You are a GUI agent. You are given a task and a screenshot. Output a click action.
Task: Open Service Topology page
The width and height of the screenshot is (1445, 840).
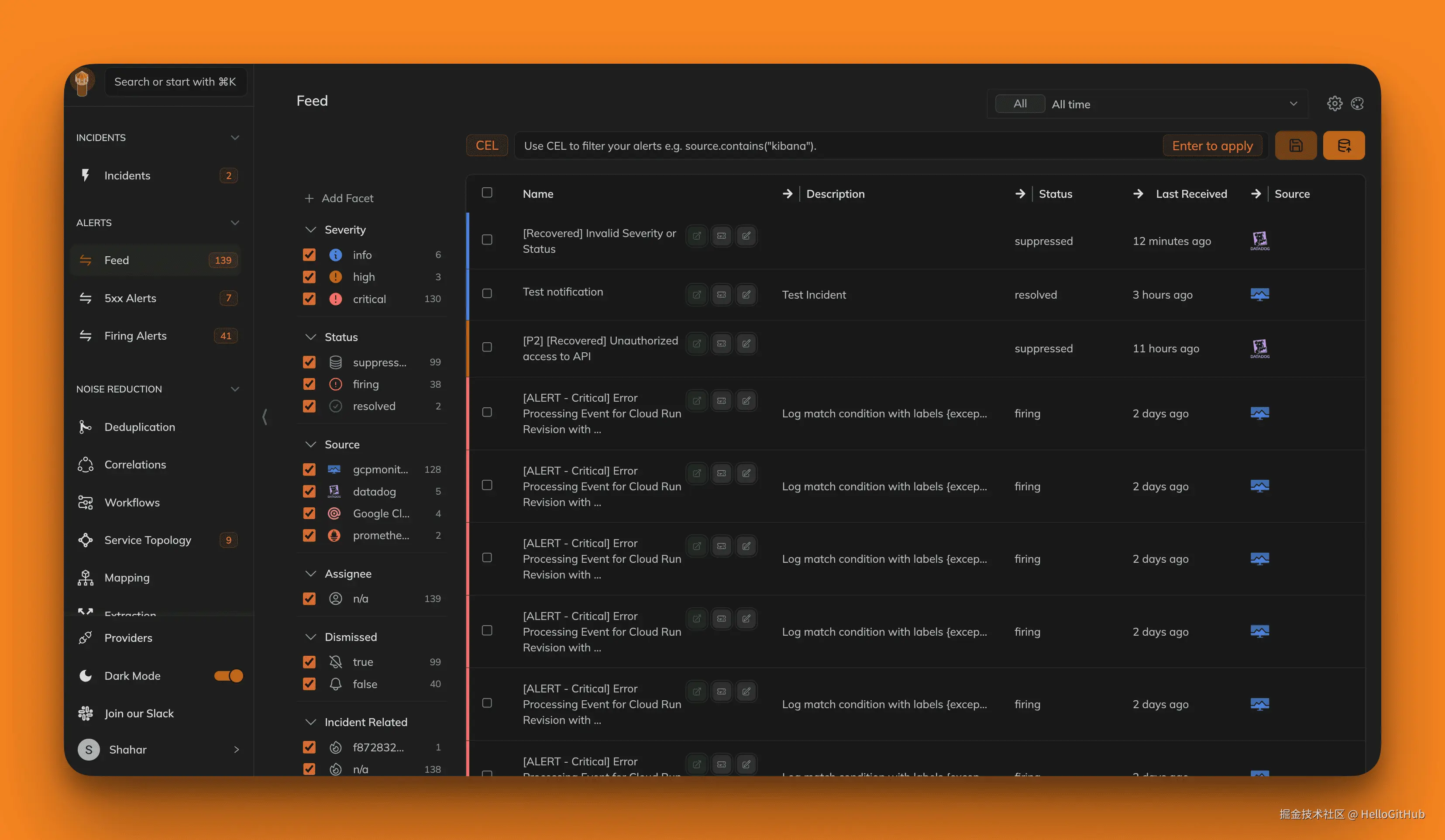point(148,540)
